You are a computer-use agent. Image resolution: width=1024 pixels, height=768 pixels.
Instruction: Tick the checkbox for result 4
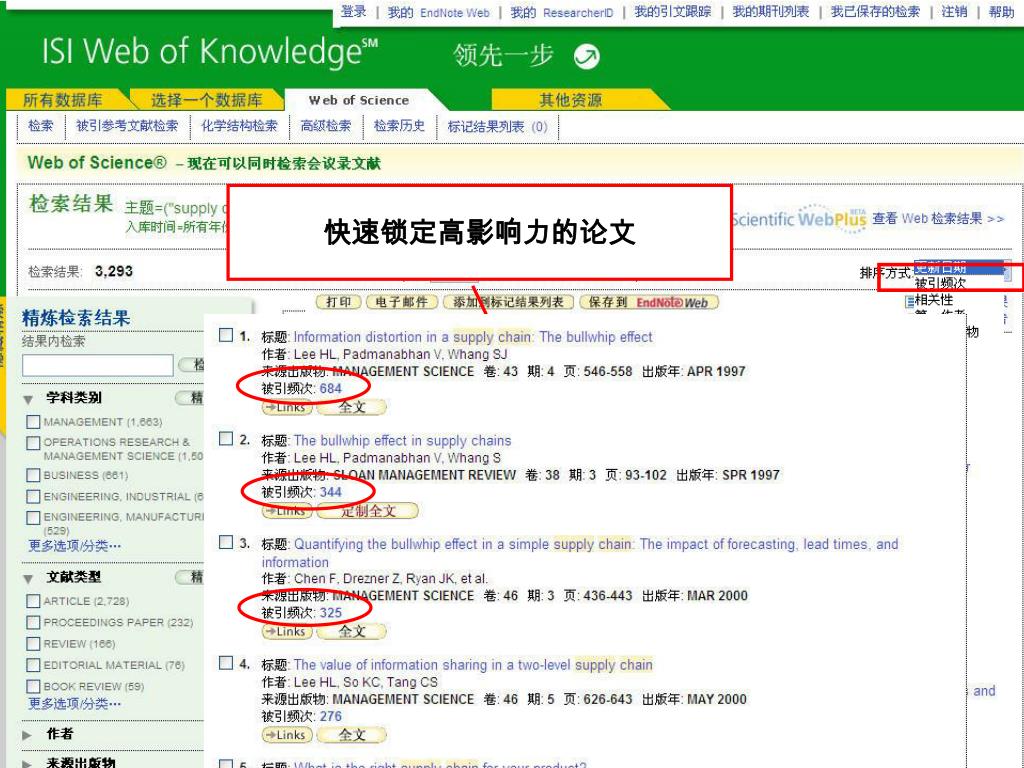coord(225,663)
